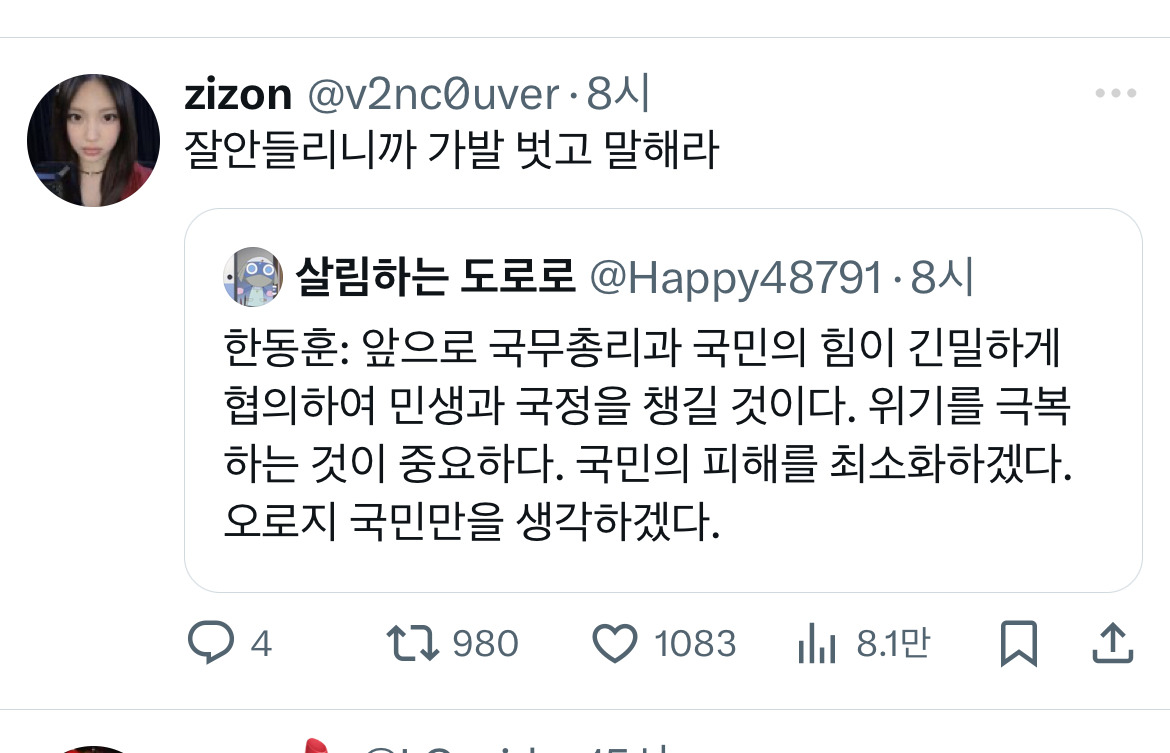The image size is (1170, 753).
Task: Go to zizon display name profile
Action: pyautogui.click(x=238, y=95)
